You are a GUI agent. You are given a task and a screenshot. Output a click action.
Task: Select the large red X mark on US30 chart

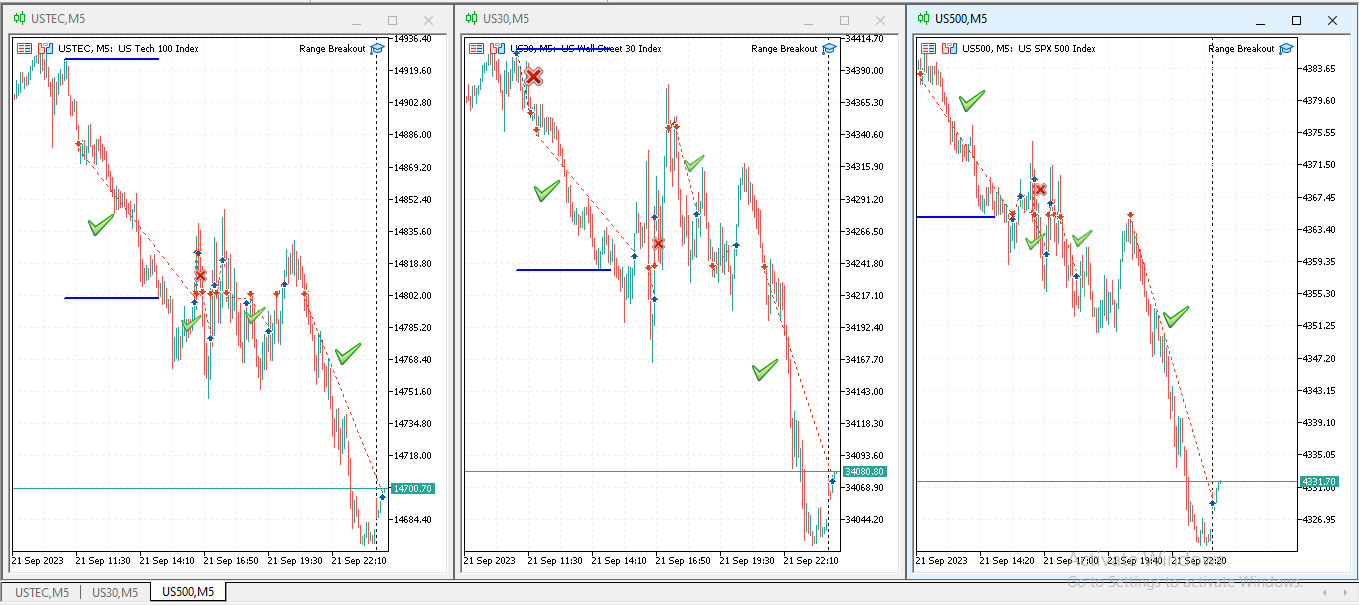(534, 76)
